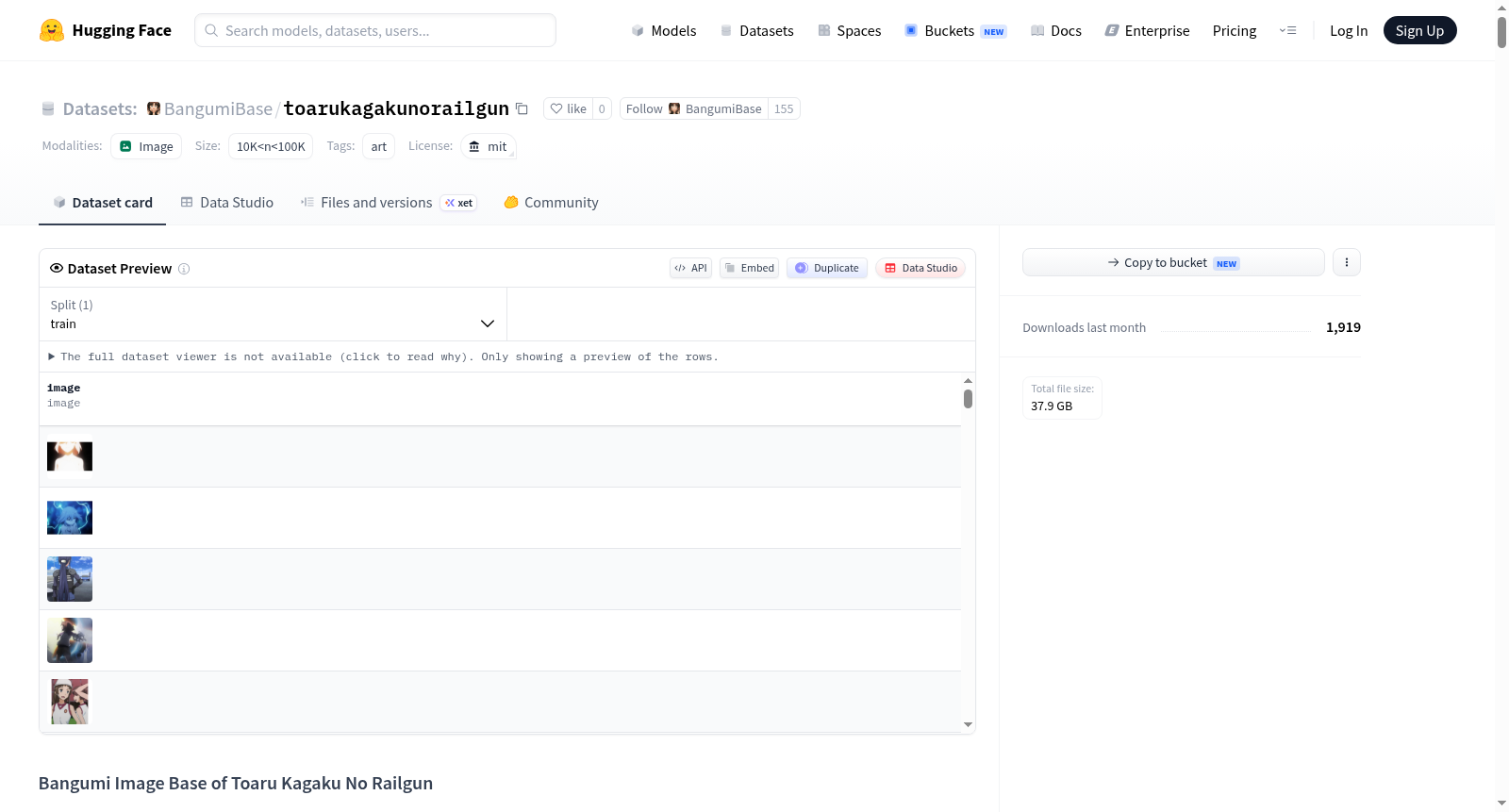
Task: Click the follower count 155
Action: point(784,108)
